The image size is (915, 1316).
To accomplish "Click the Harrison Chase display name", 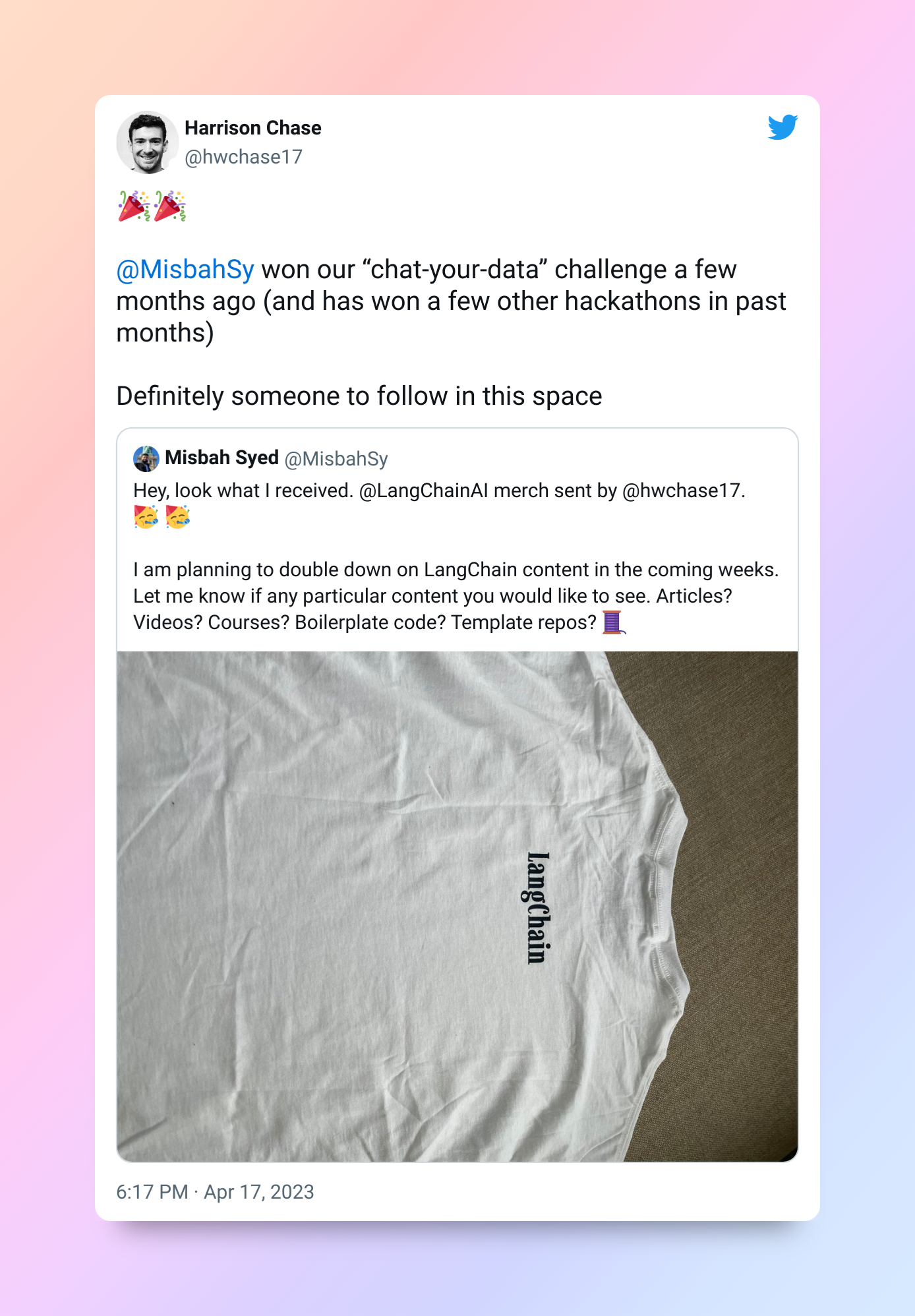I will coord(253,128).
